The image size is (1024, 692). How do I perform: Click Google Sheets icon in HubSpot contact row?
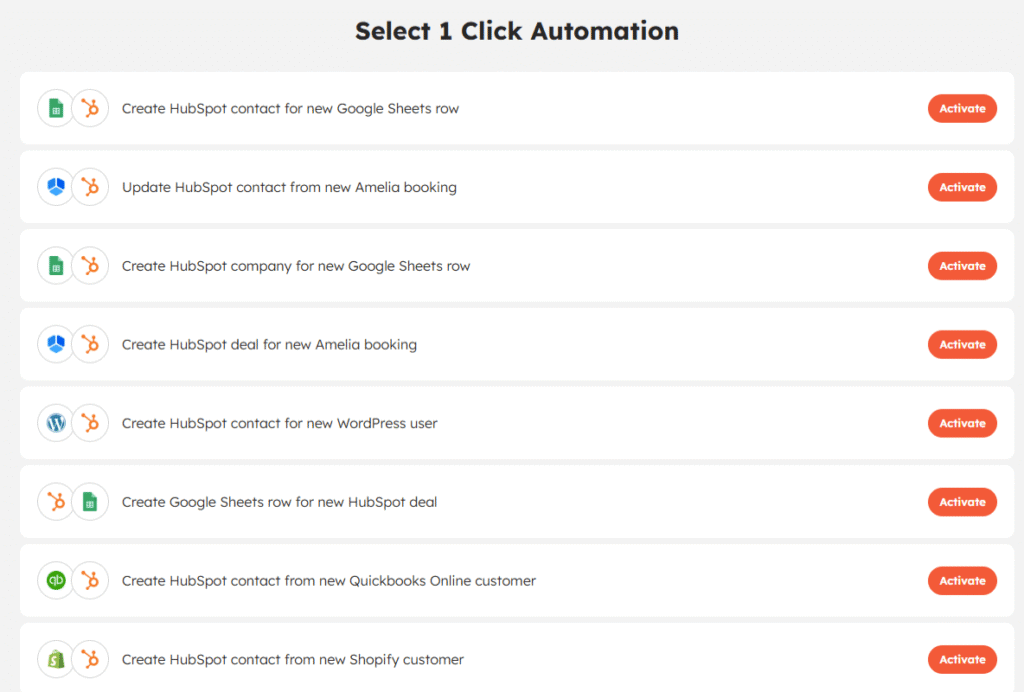(56, 108)
